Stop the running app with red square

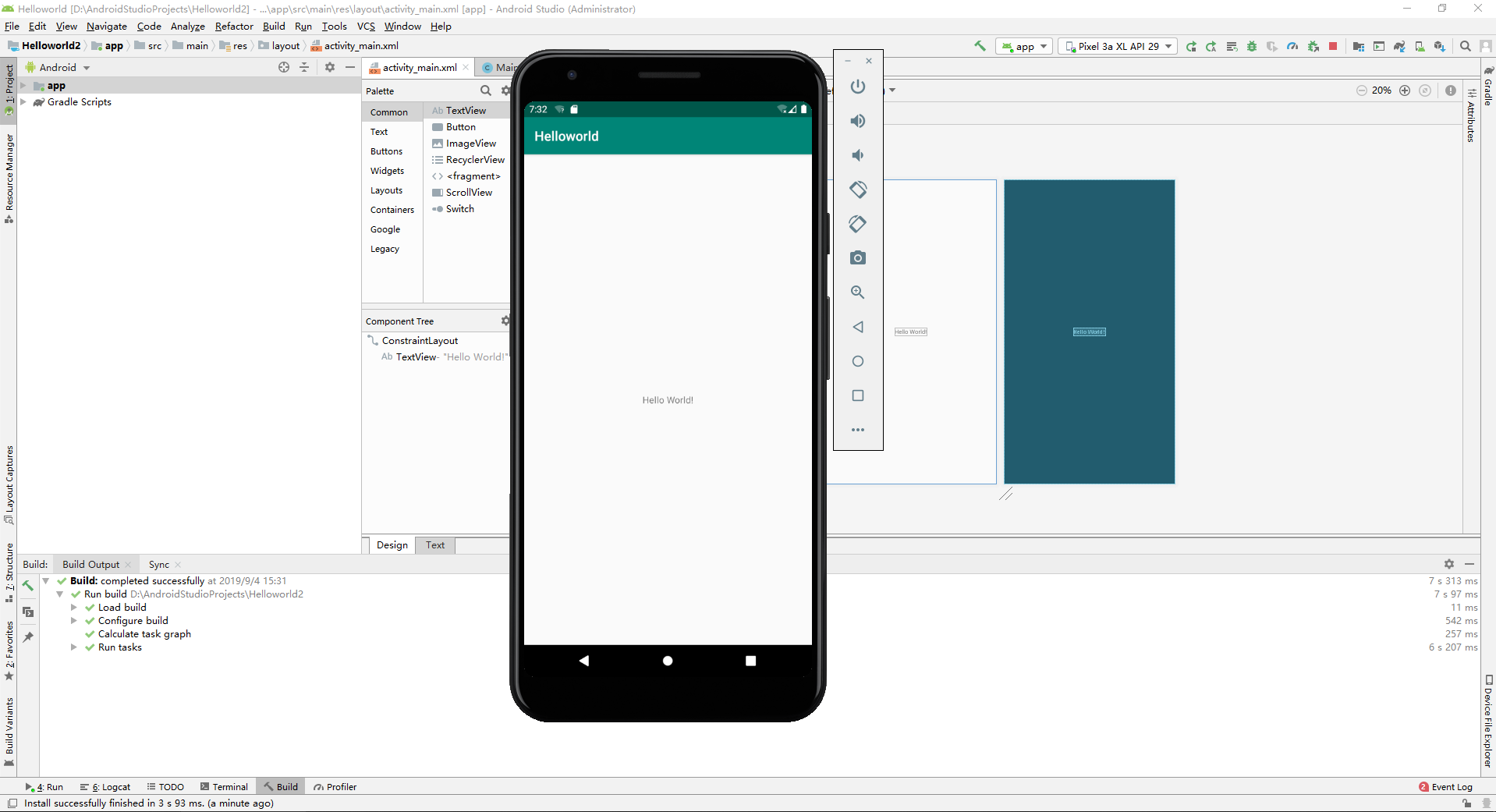1333,47
